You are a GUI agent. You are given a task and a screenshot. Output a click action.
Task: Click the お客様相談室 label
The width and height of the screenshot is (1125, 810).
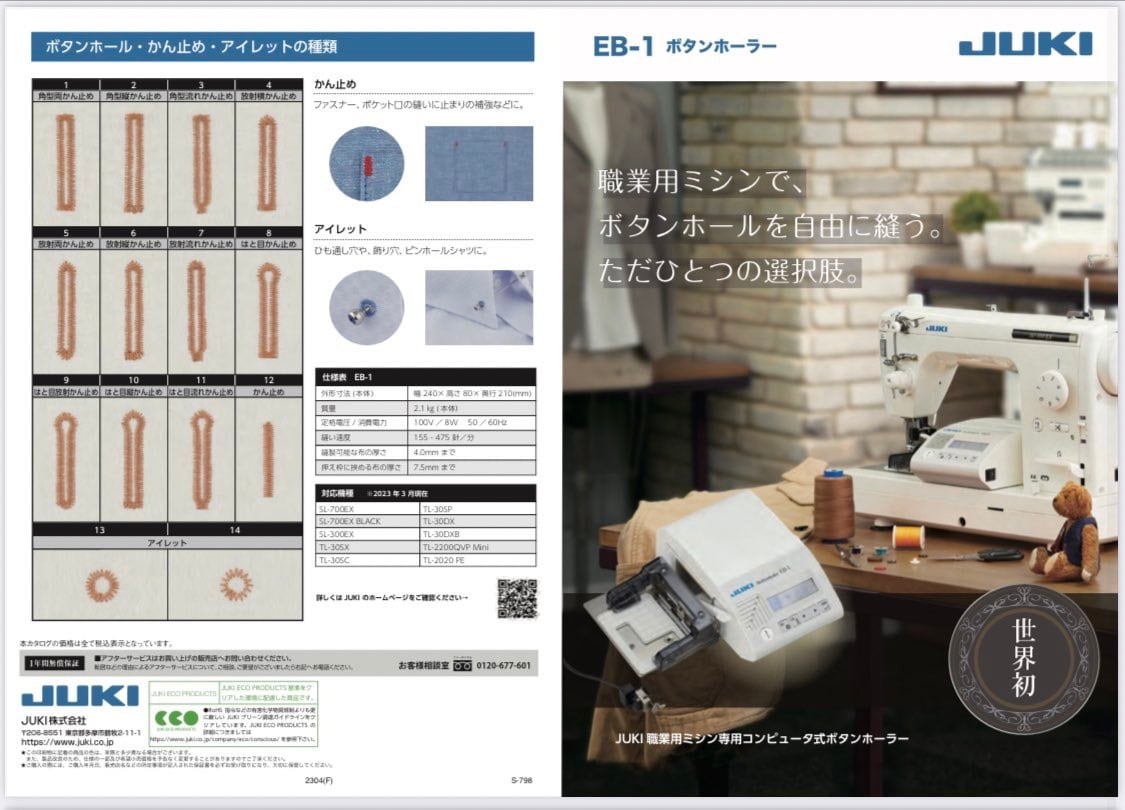pyautogui.click(x=423, y=666)
